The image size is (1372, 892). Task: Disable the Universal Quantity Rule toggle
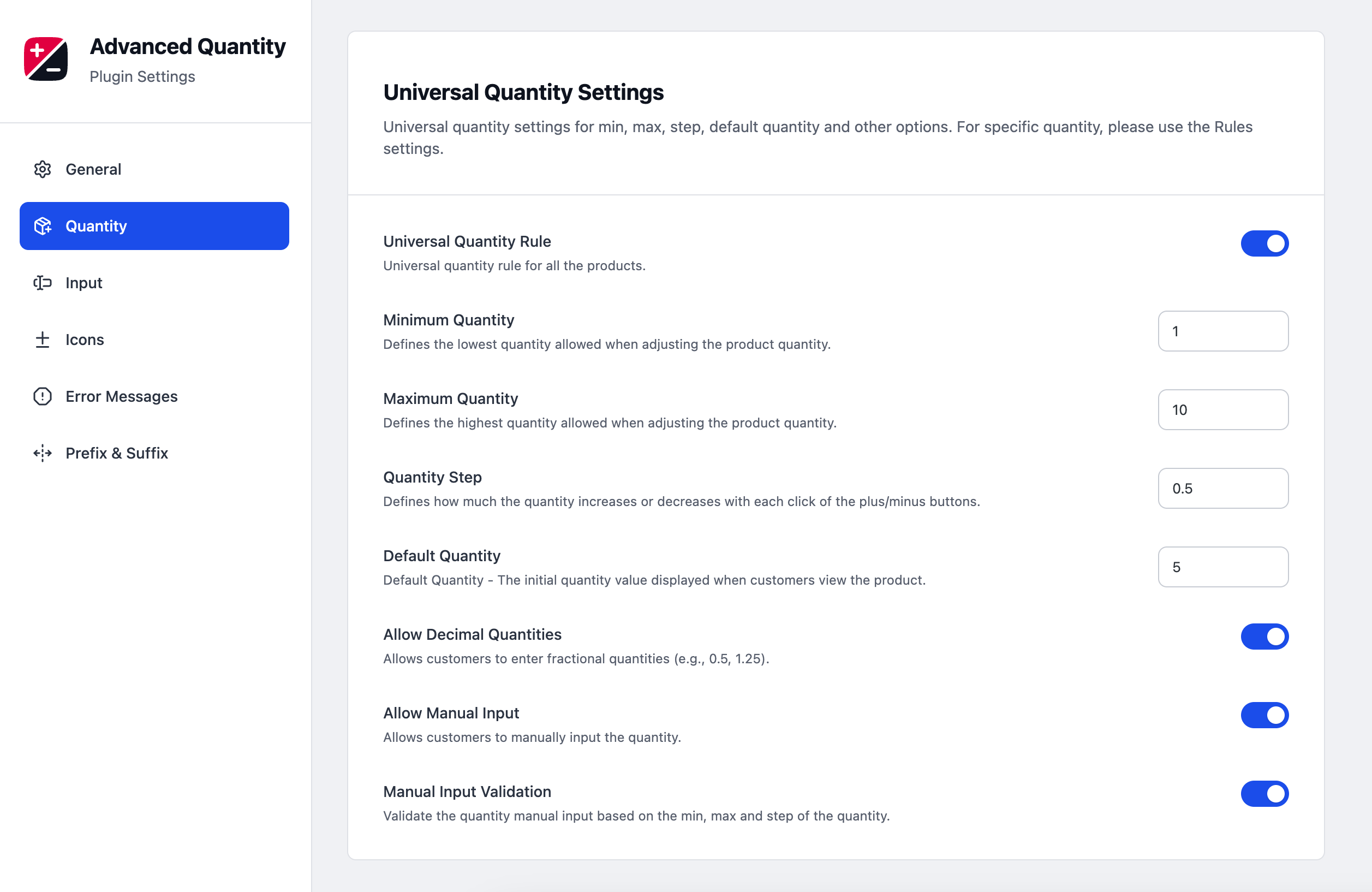(x=1264, y=243)
